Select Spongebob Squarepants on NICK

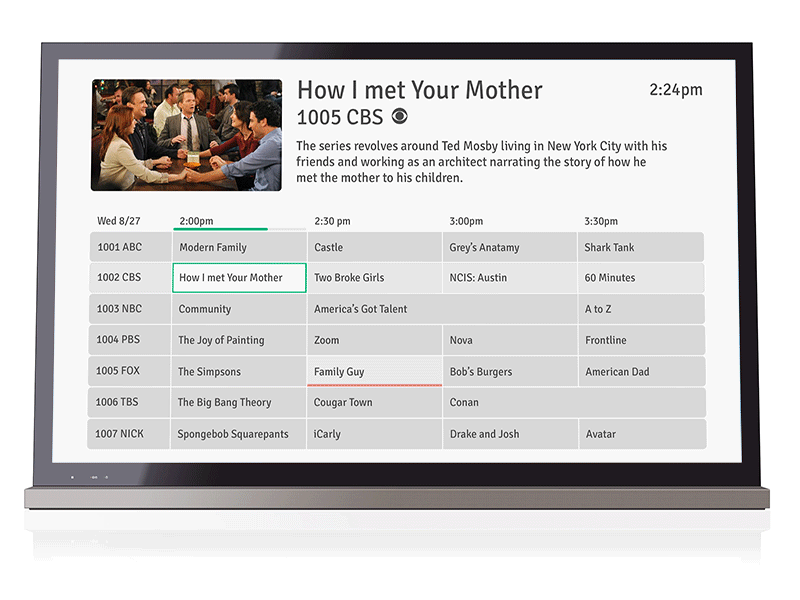238,434
